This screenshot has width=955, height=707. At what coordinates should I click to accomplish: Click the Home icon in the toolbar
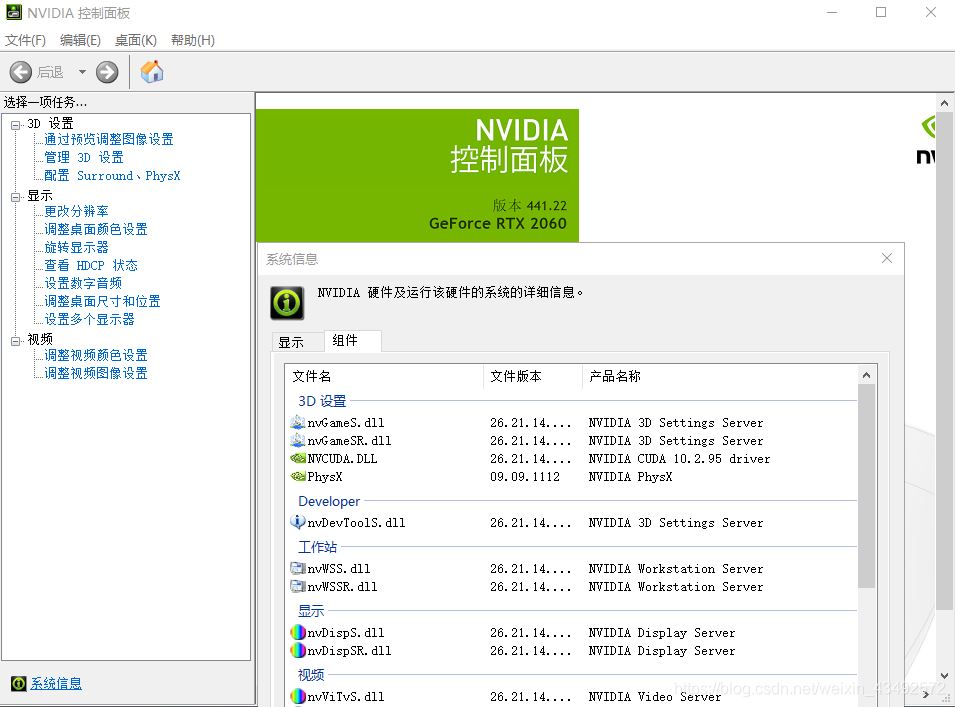click(x=152, y=72)
